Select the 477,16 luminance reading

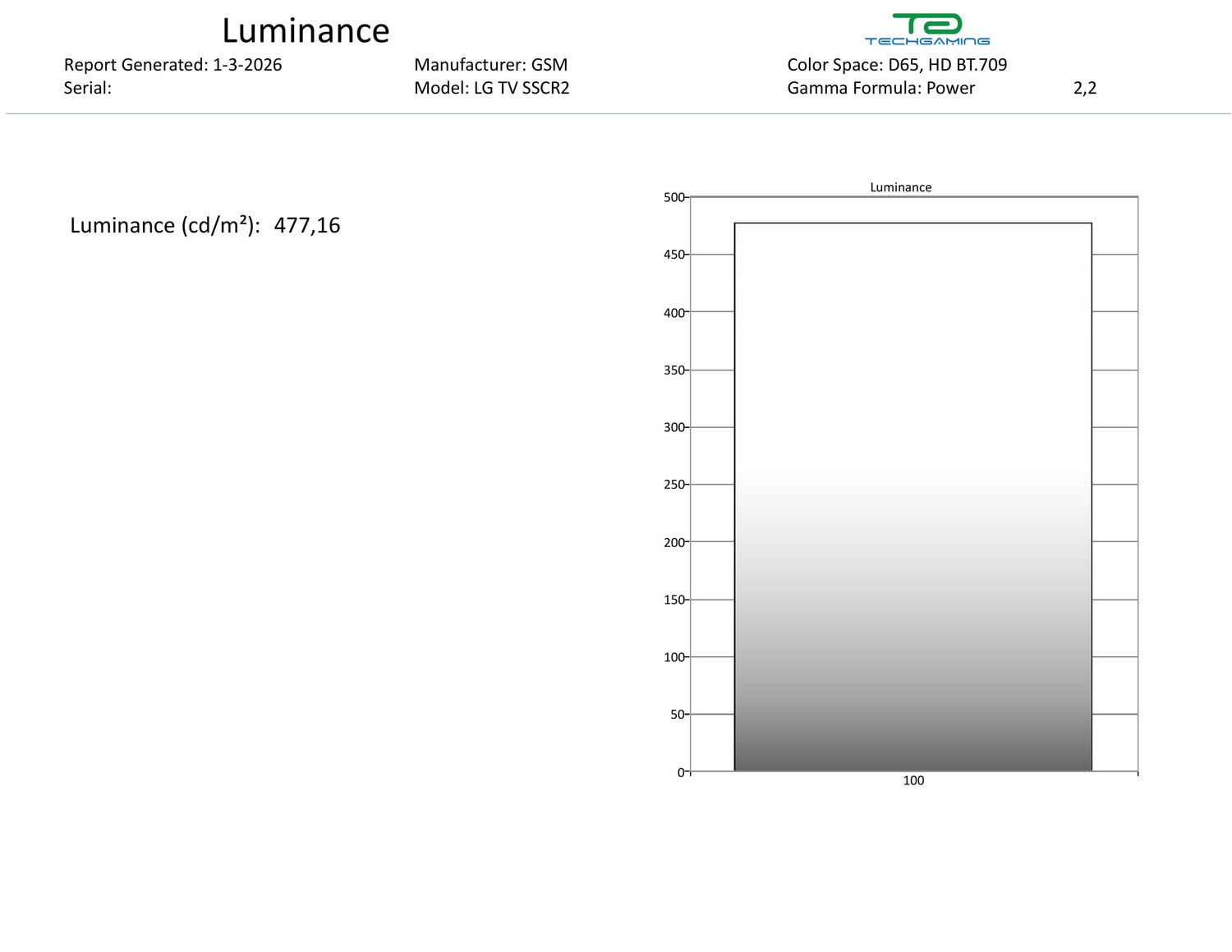pos(307,226)
